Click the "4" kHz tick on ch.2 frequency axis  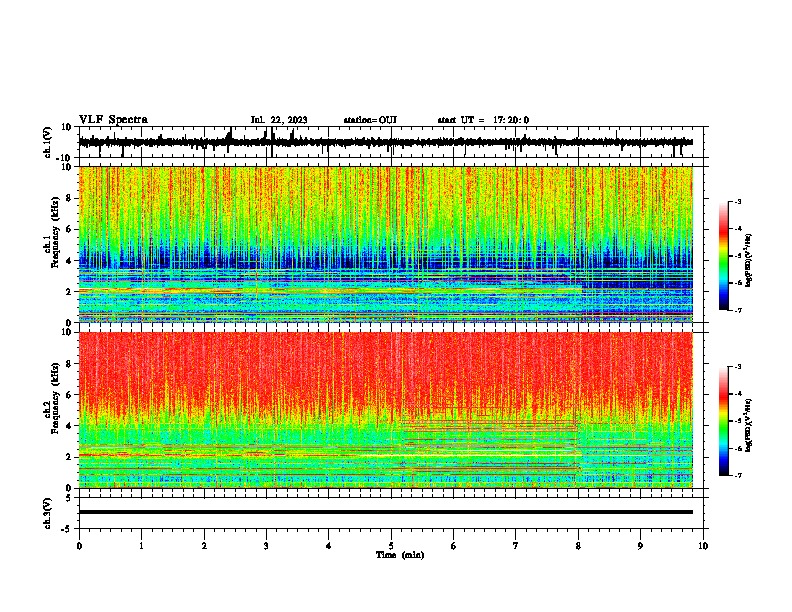click(x=69, y=426)
